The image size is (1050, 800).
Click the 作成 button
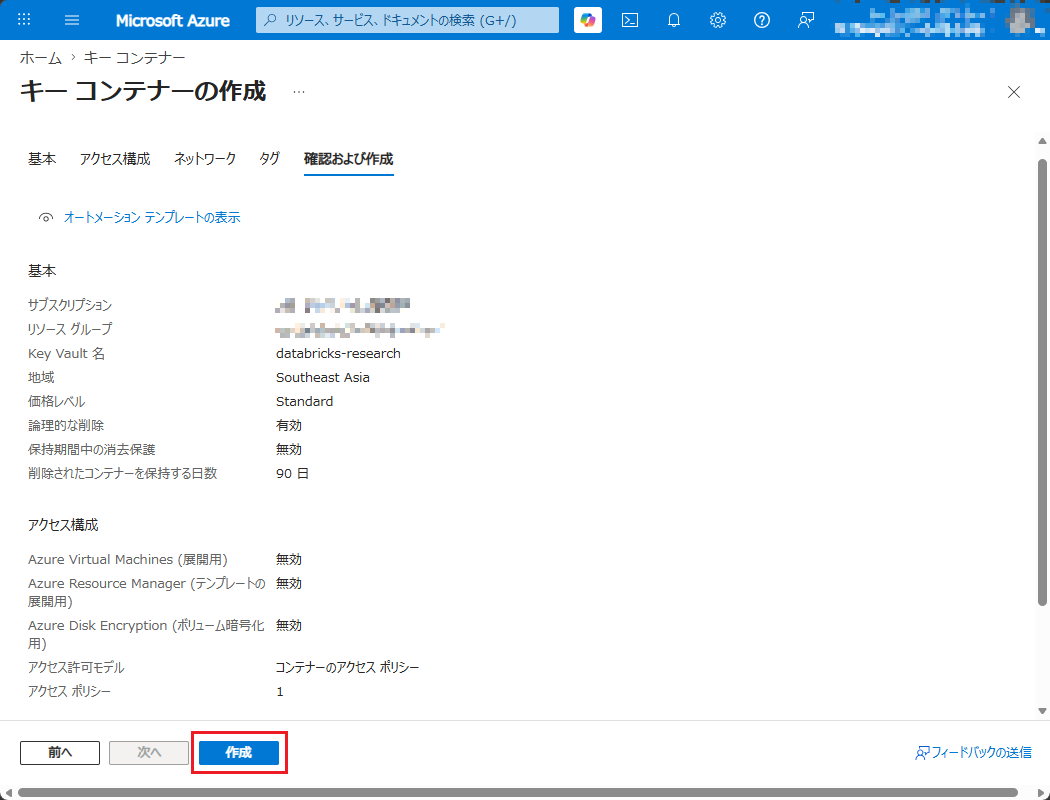[239, 752]
